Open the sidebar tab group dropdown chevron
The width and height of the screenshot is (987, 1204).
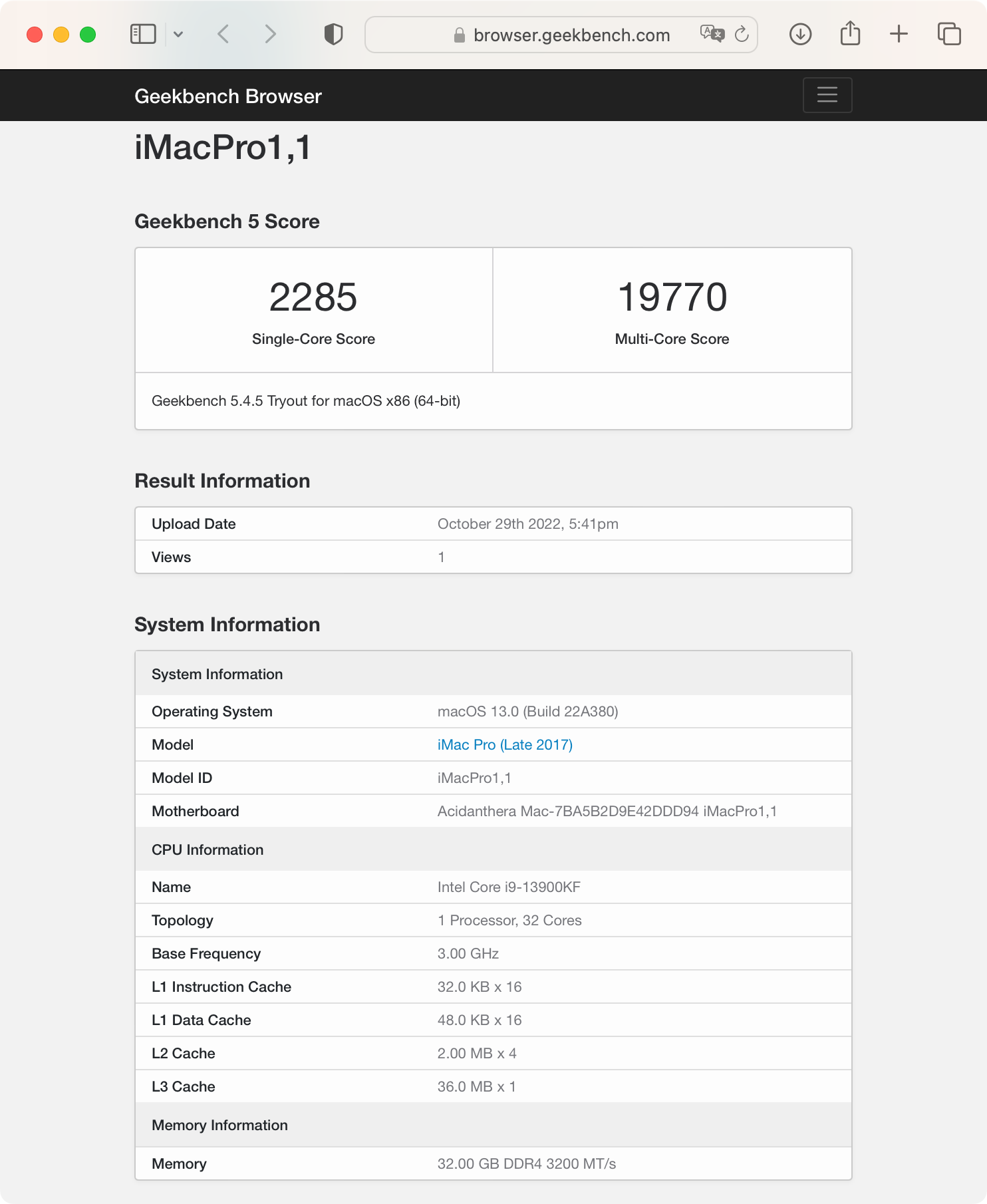tap(178, 34)
